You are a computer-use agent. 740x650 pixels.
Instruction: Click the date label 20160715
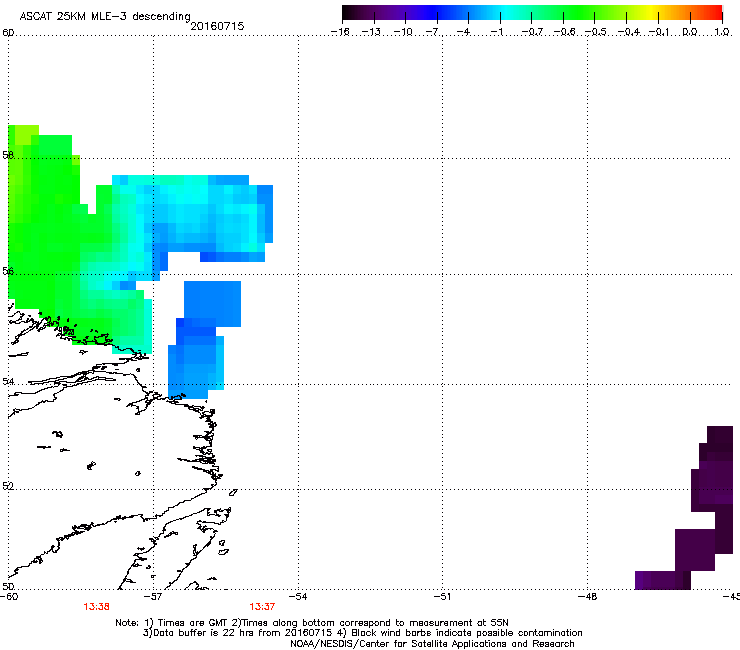[x=217, y=26]
